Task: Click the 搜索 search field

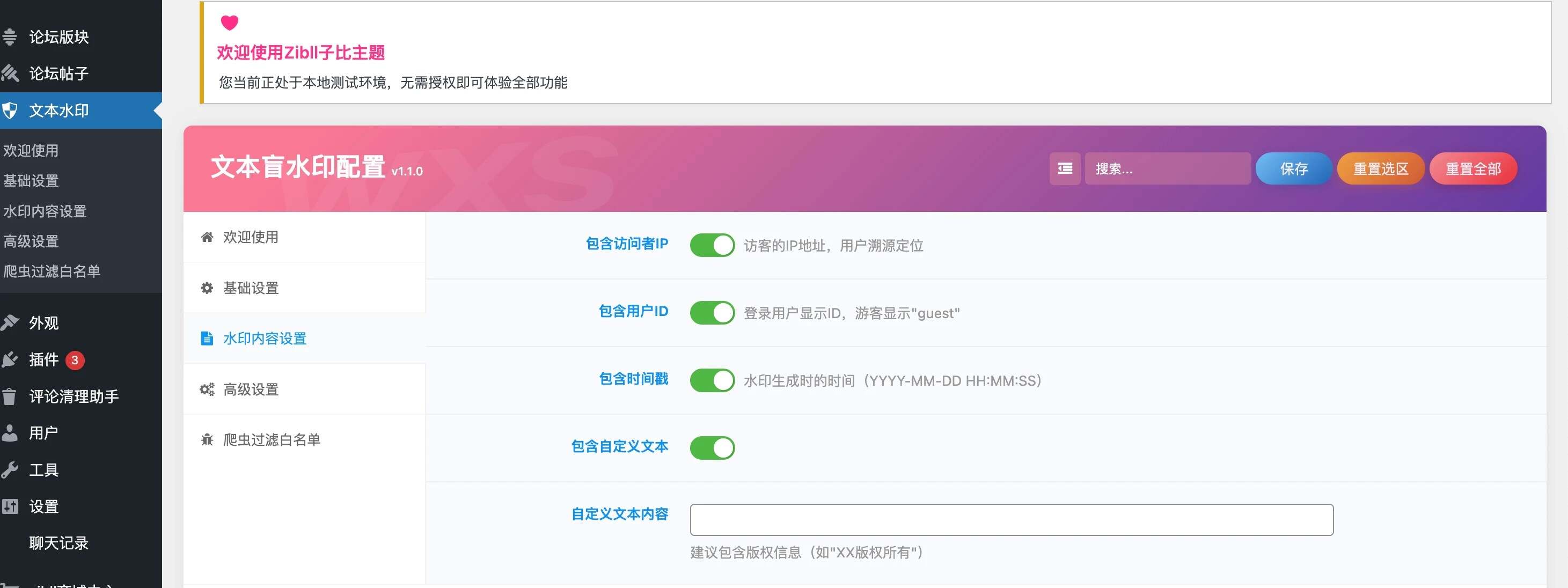Action: (x=1168, y=168)
